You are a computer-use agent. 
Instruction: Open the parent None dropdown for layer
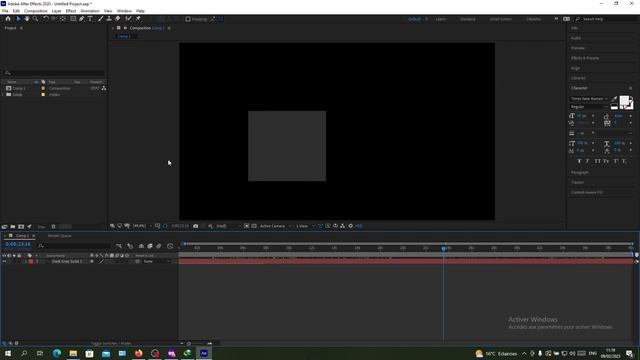click(x=156, y=261)
